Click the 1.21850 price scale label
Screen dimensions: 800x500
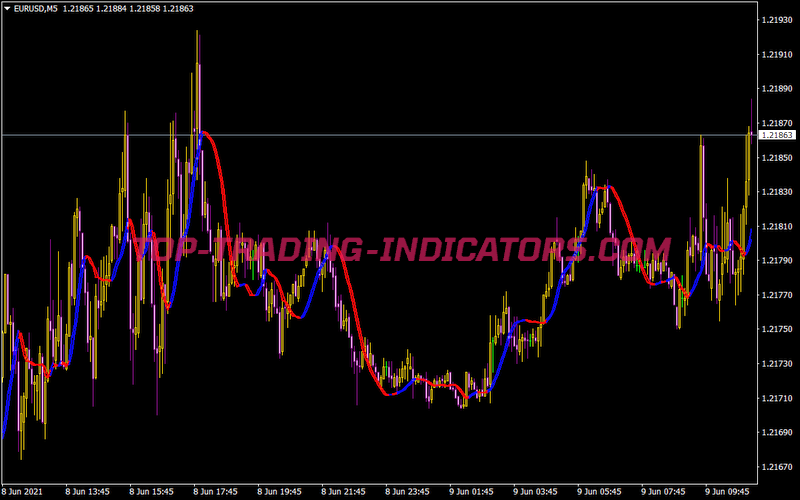point(777,158)
